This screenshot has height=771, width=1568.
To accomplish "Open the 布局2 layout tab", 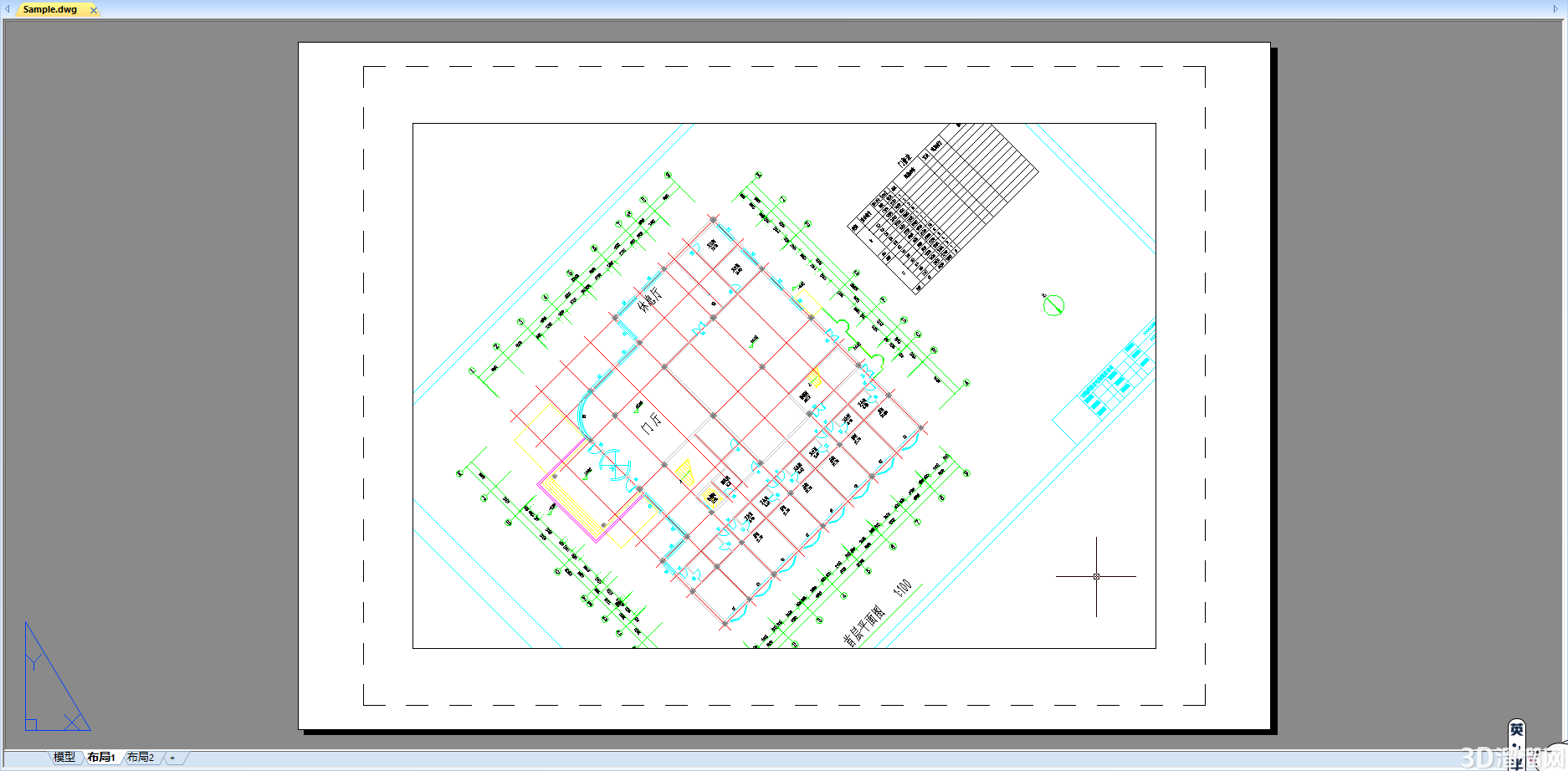I will tap(141, 757).
